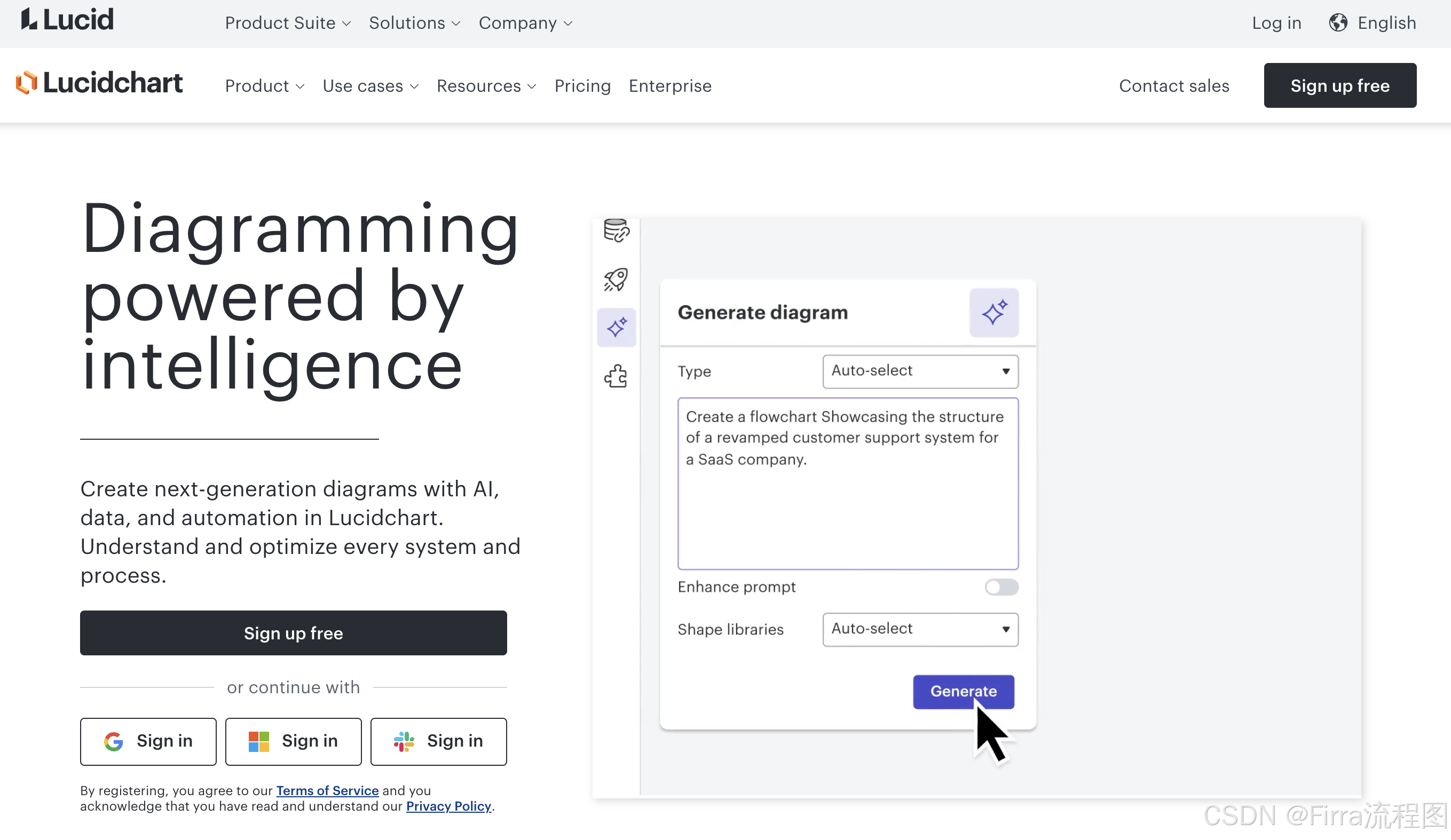This screenshot has width=1451, height=840.
Task: Click the Lucid logo in top bar
Action: tap(68, 20)
